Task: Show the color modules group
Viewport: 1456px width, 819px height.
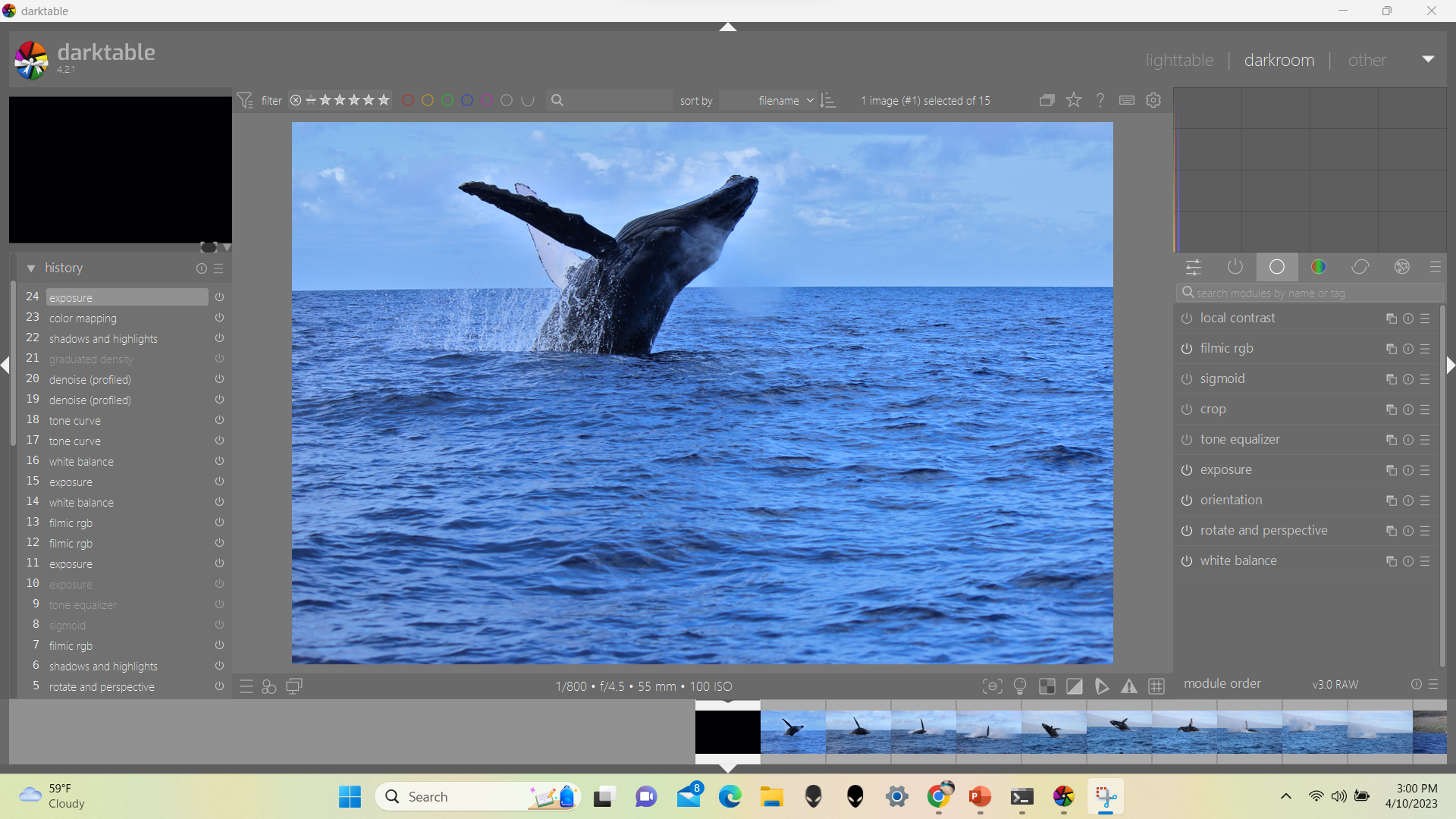Action: pos(1319,267)
